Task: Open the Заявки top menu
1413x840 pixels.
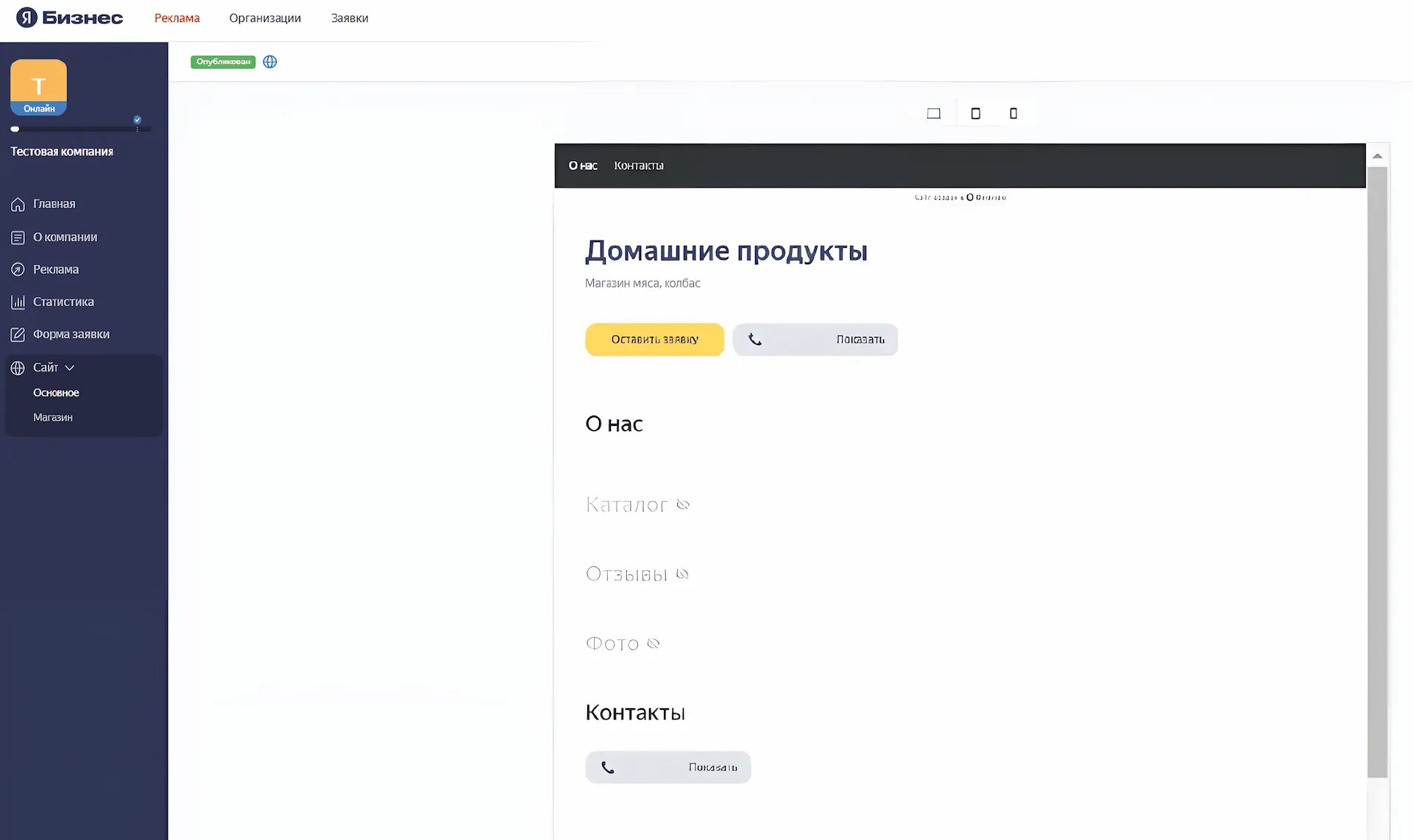Action: tap(350, 18)
